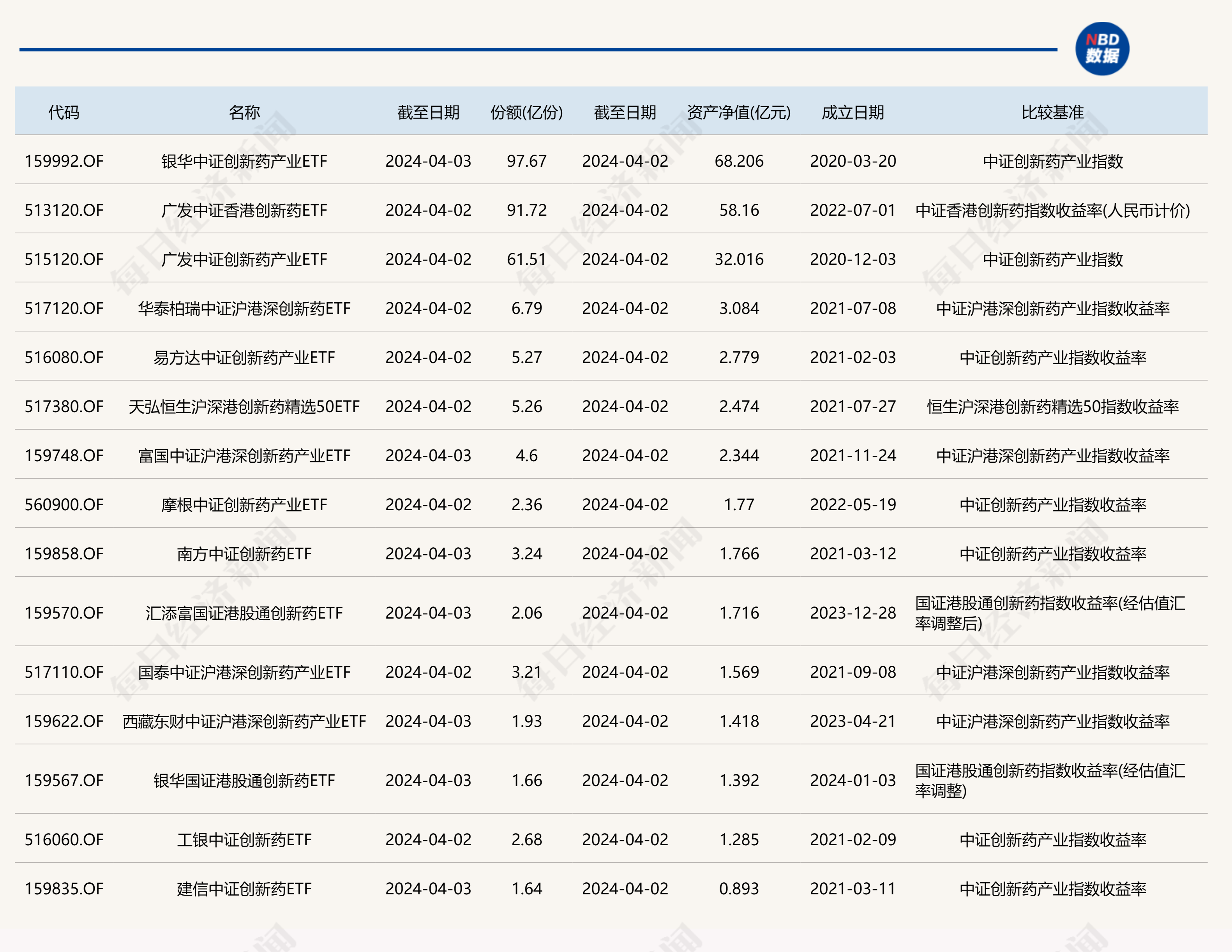Select code 159858.OF

pos(64,554)
